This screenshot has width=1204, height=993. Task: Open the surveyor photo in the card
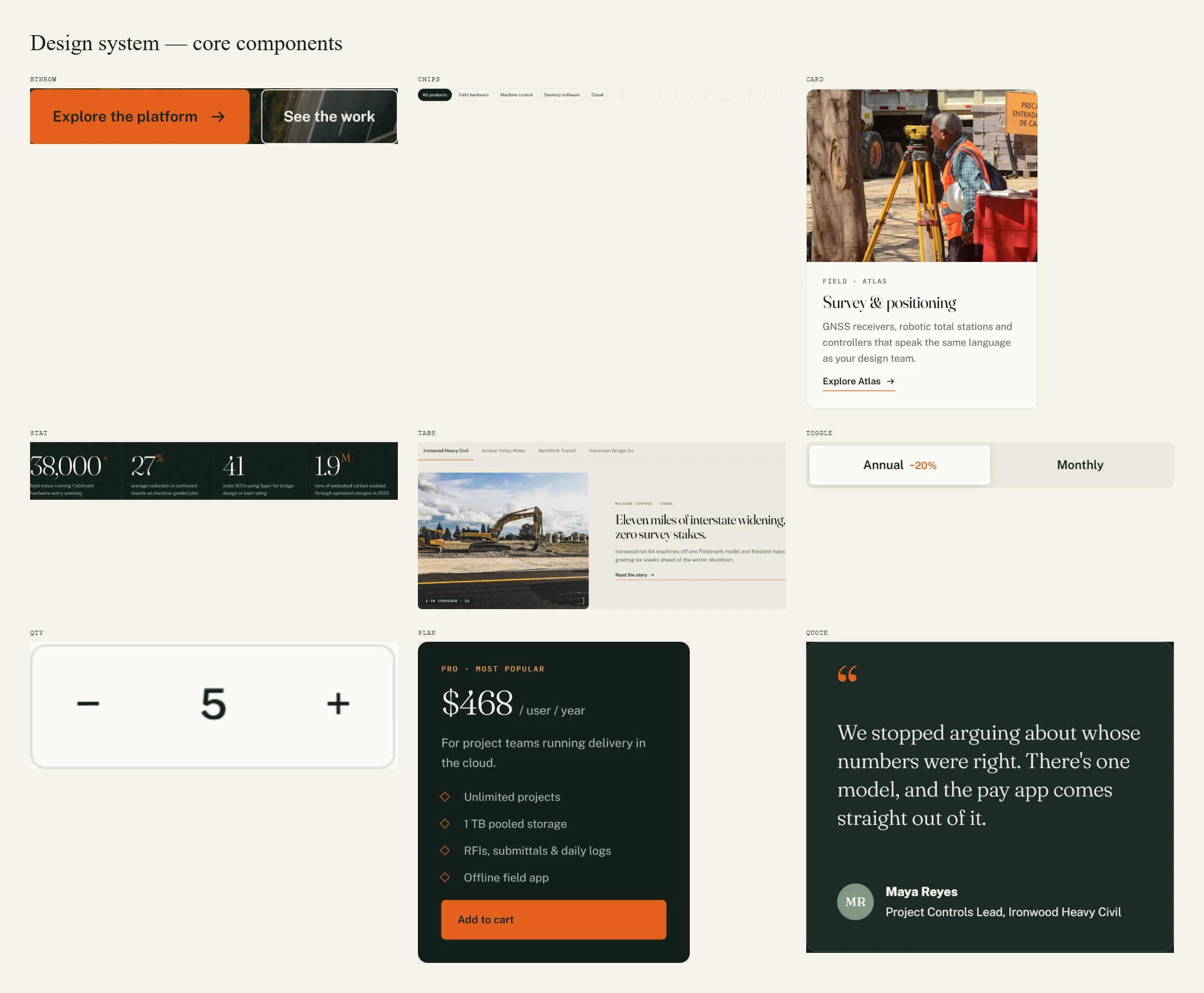pos(922,176)
